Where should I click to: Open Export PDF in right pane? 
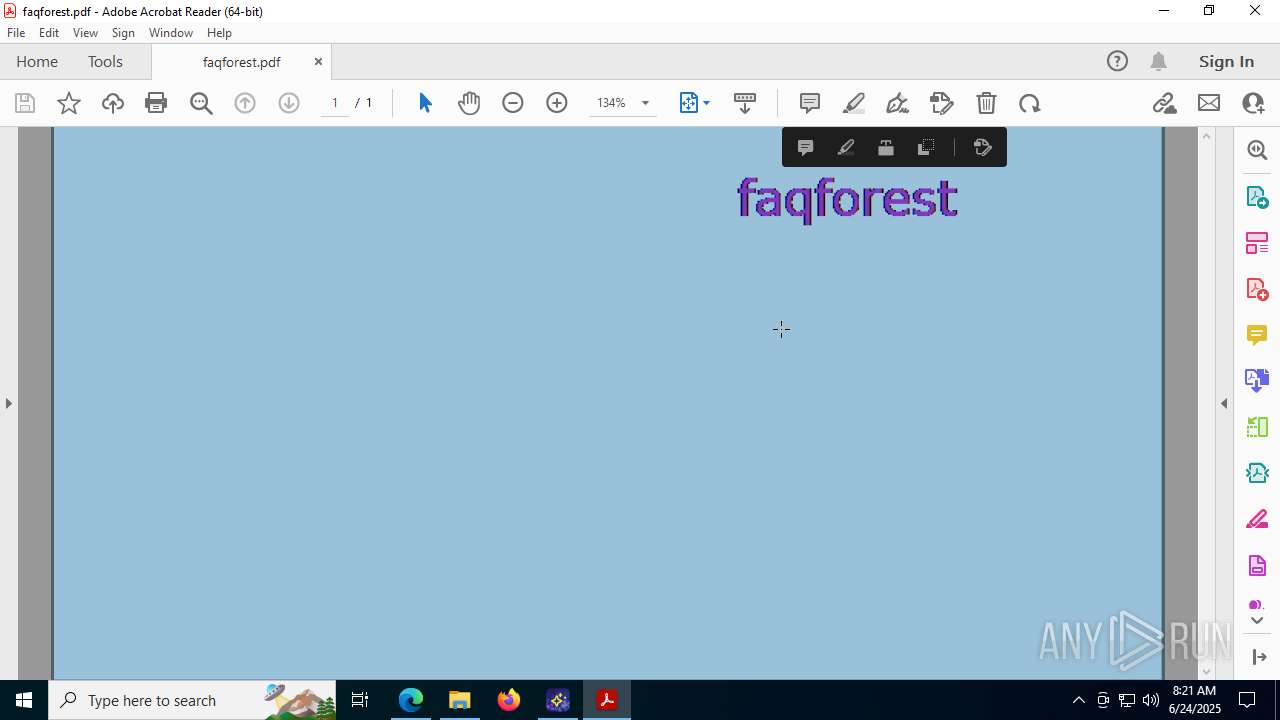[x=1257, y=196]
